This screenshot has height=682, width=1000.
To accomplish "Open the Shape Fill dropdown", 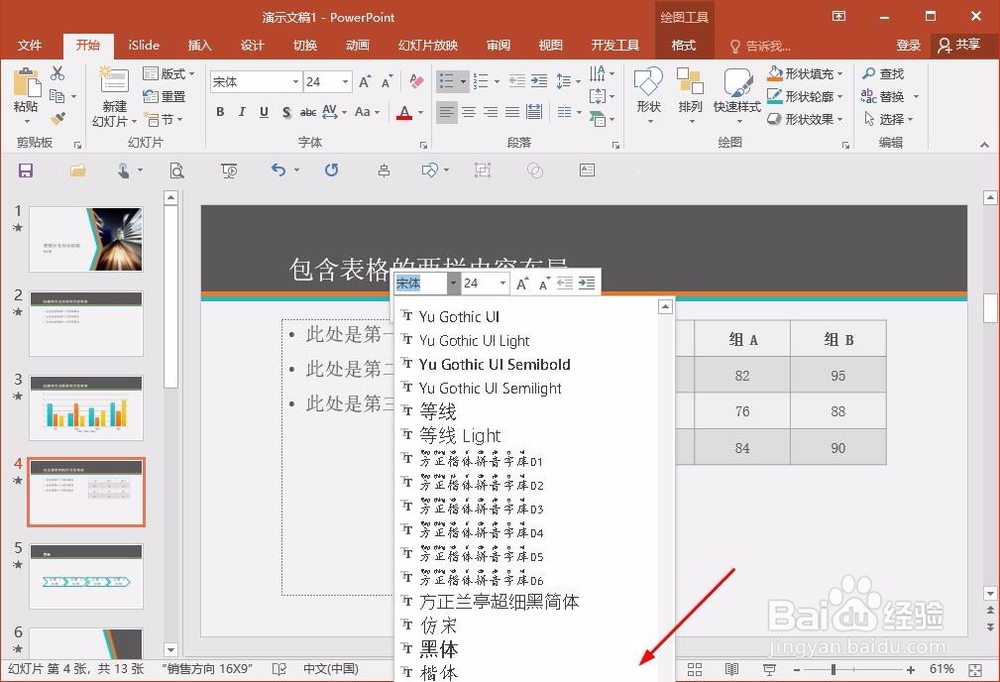I will tap(806, 73).
